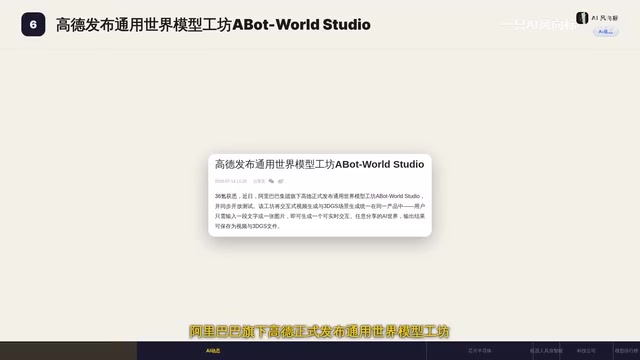
Task: Select the 科技公司 segment in the bottom bar
Action: pyautogui.click(x=586, y=351)
